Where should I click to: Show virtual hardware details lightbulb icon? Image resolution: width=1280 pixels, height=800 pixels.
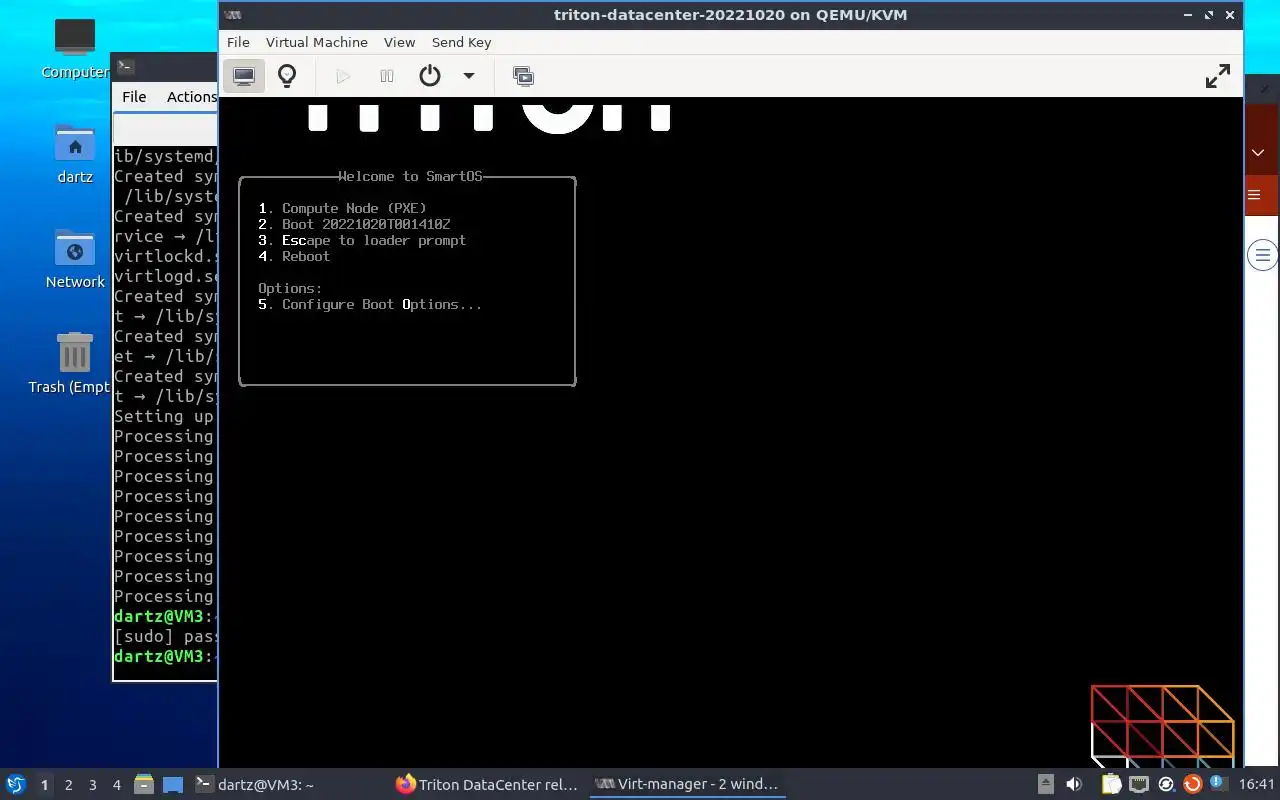[287, 76]
